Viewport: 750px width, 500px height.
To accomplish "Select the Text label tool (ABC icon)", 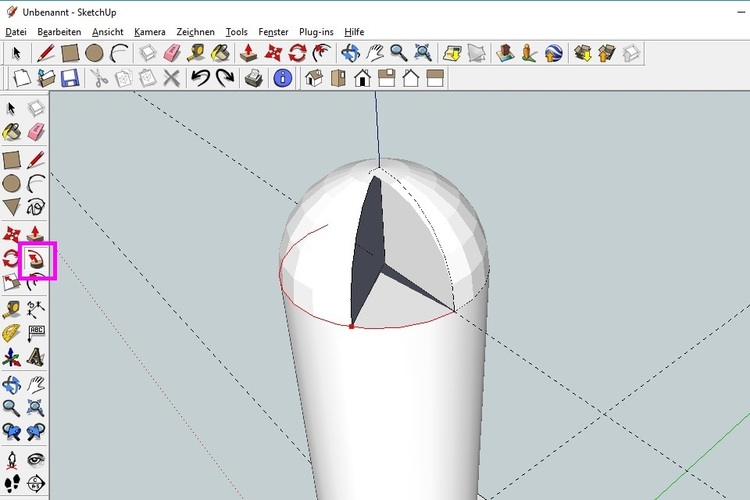I will 36,333.
